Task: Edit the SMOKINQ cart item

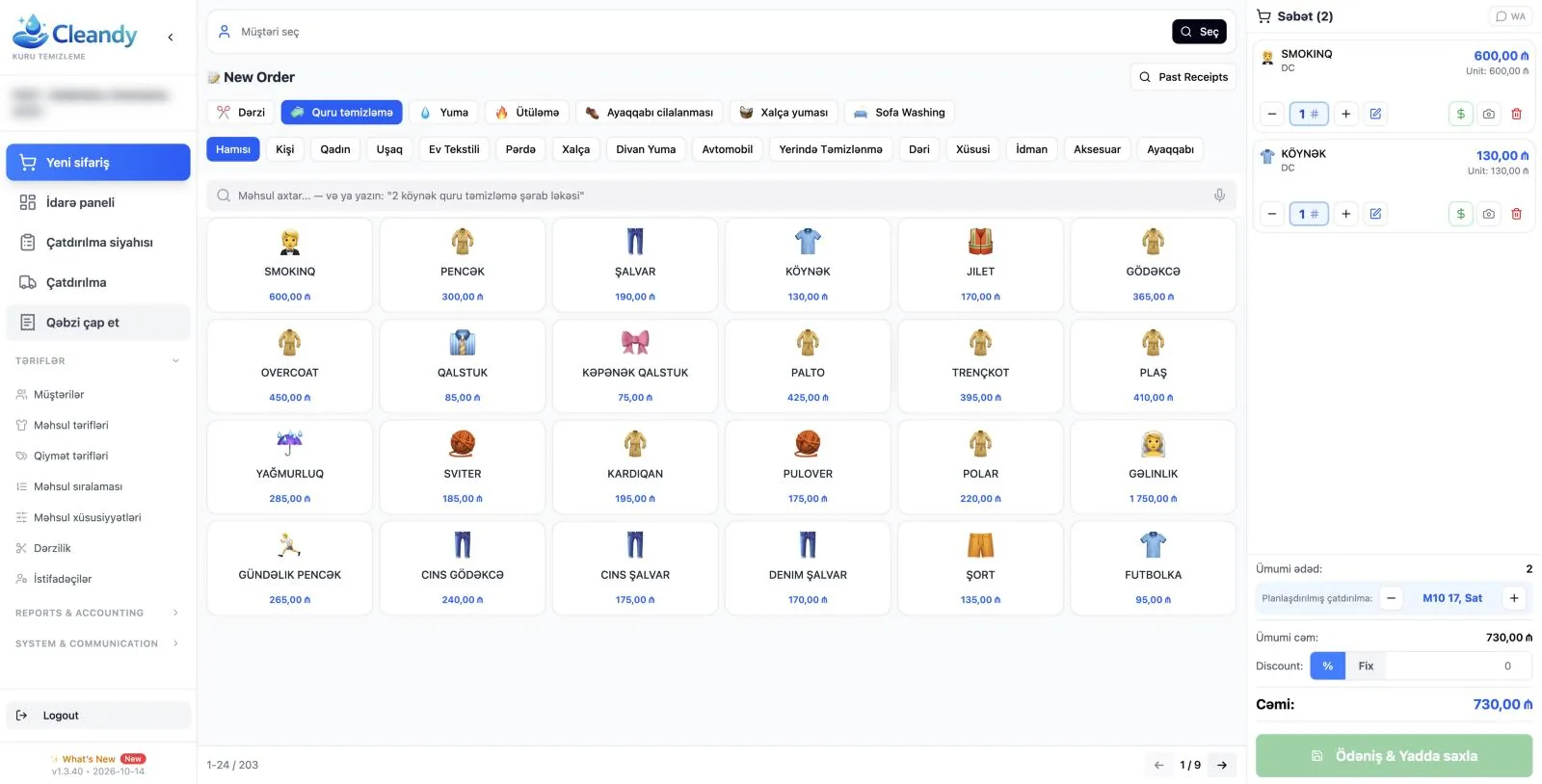Action: pyautogui.click(x=1375, y=114)
